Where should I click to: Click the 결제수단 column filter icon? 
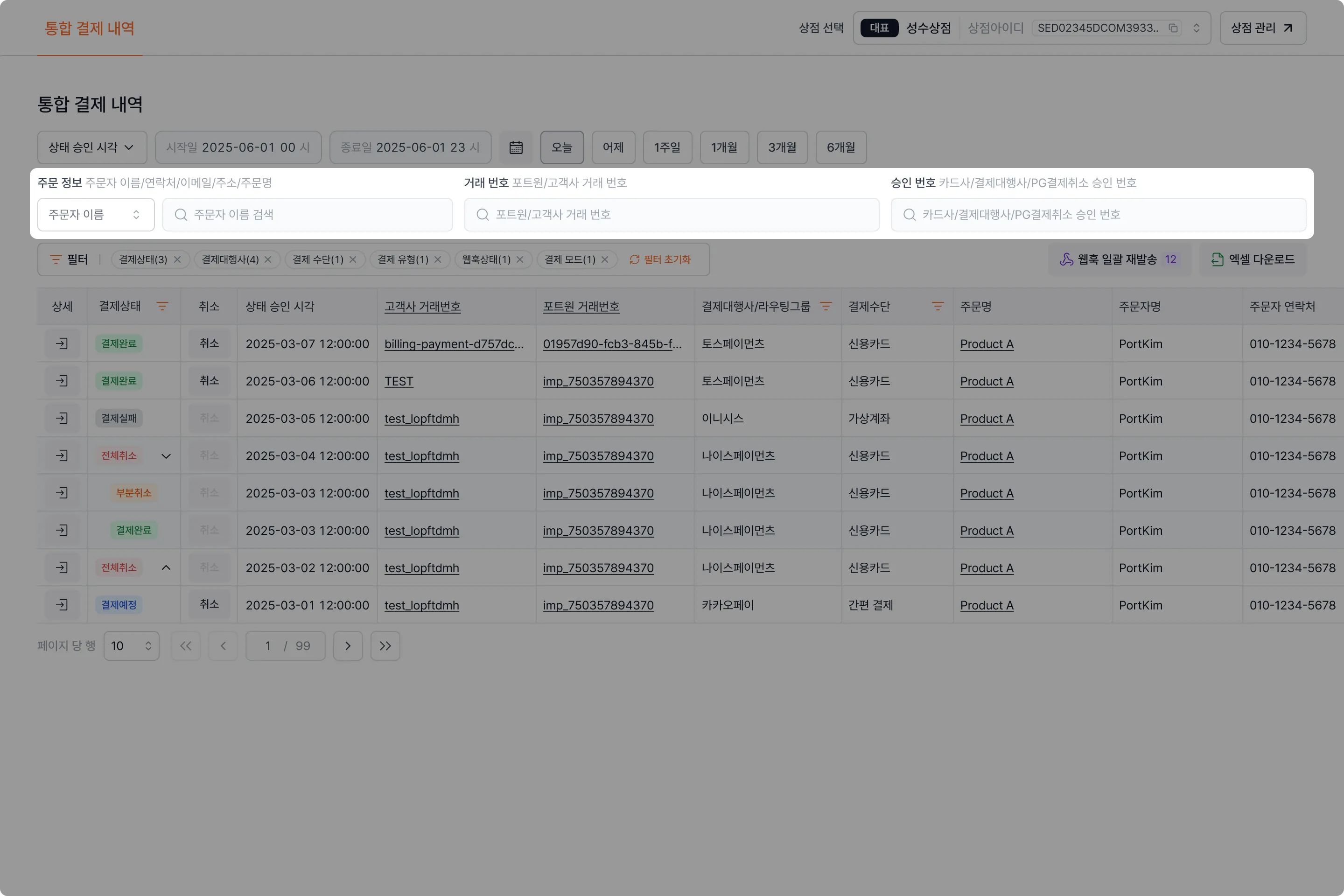pos(937,306)
